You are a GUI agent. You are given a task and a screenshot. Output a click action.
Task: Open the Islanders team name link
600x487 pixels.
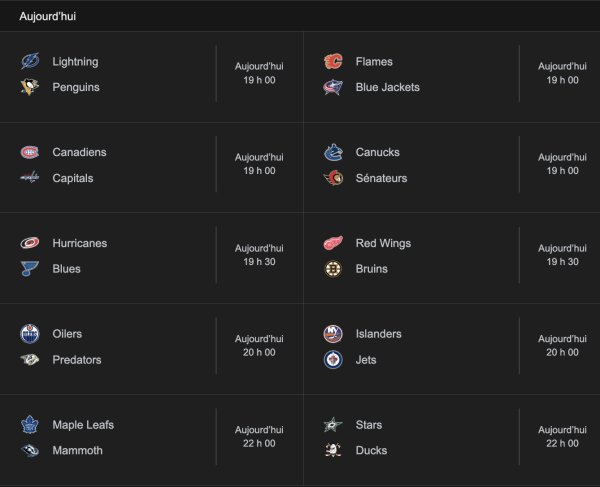click(x=382, y=334)
